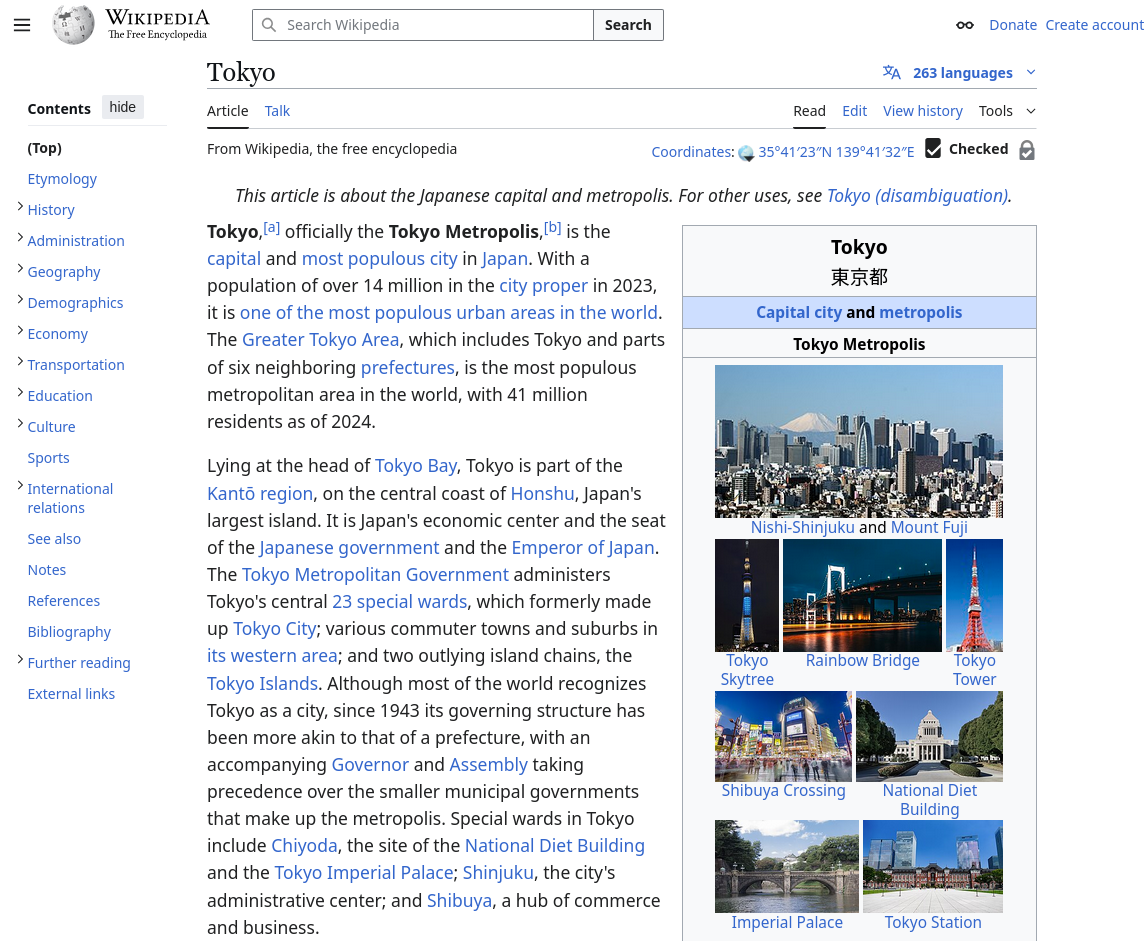Viewport: 1147px width, 941px height.
Task: Go to External links in contents
Action: point(71,694)
